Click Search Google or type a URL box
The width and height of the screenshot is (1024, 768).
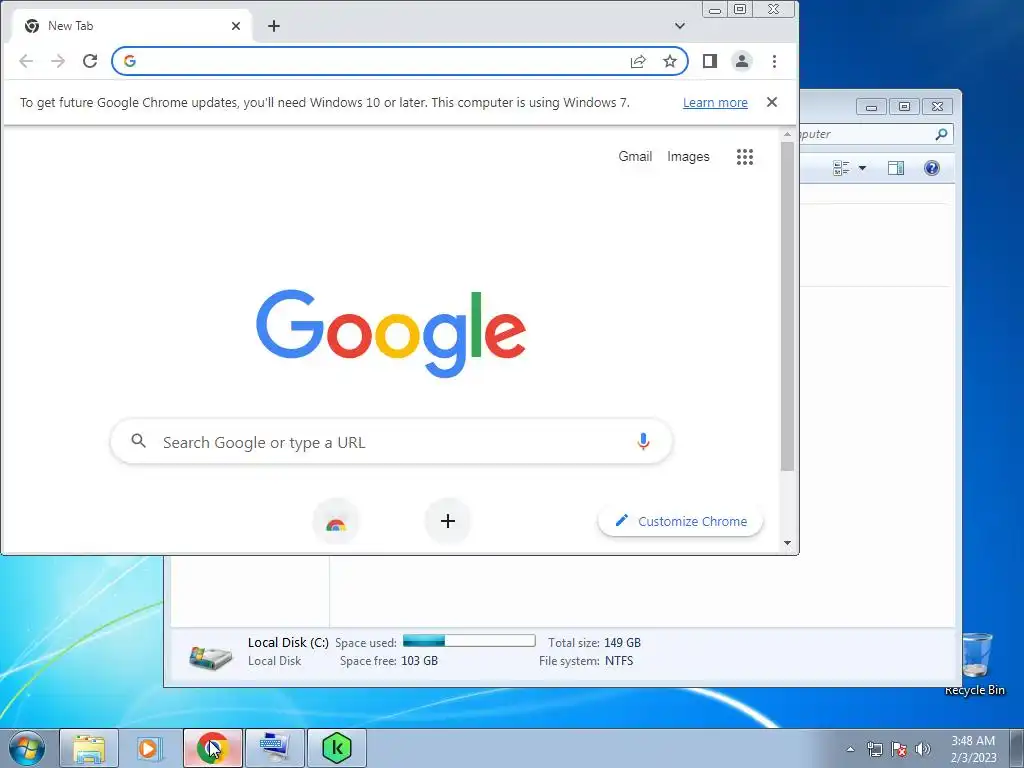point(392,442)
